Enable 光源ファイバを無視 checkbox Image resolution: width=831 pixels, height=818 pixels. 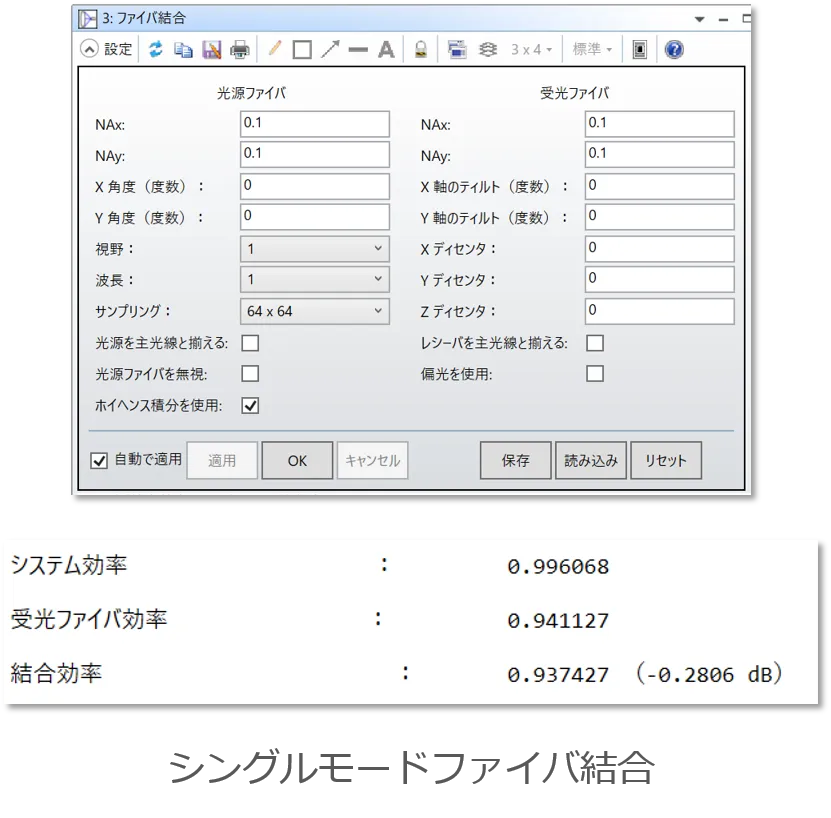point(250,374)
